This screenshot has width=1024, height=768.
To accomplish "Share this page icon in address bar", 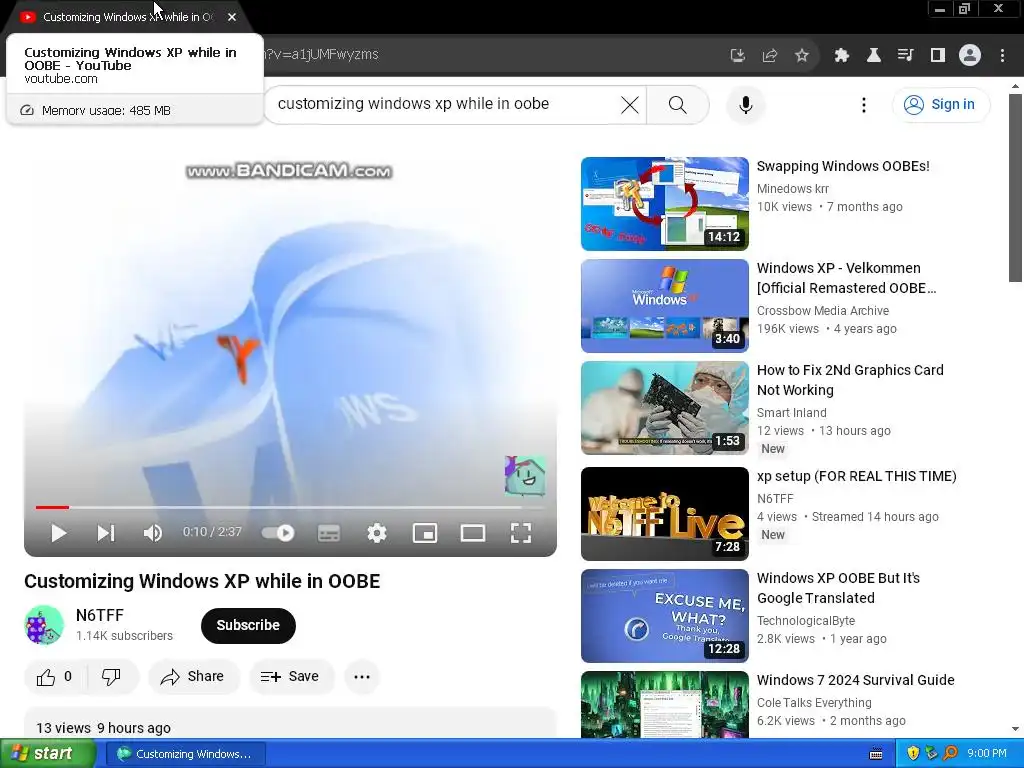I will tap(770, 56).
